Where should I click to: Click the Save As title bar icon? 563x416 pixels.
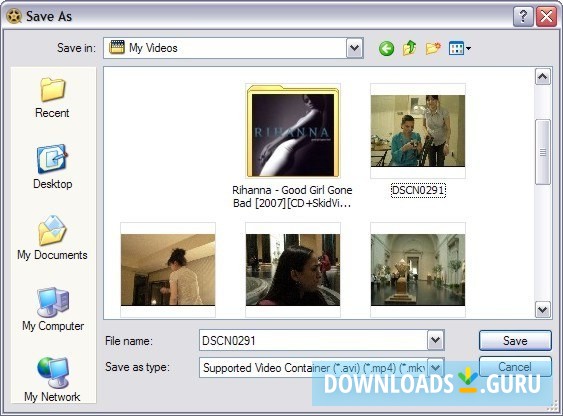pos(14,17)
